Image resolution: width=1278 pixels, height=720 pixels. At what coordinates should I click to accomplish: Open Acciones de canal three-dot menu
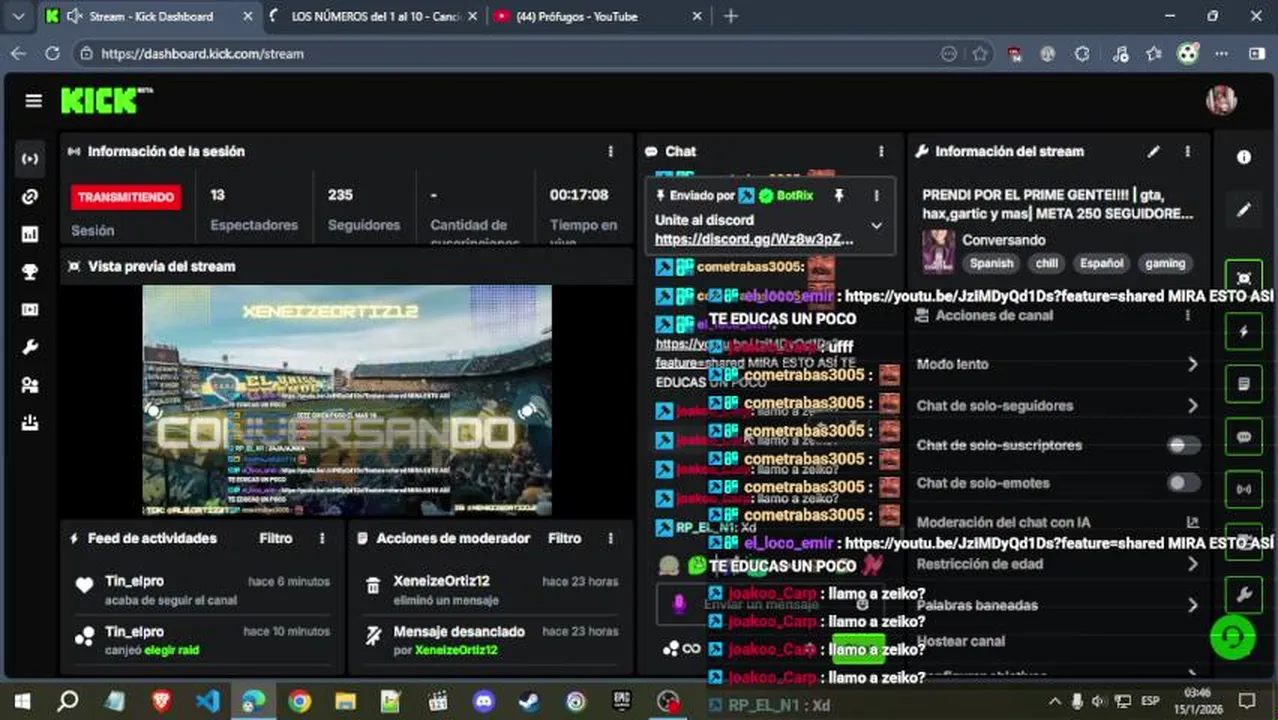click(1187, 315)
